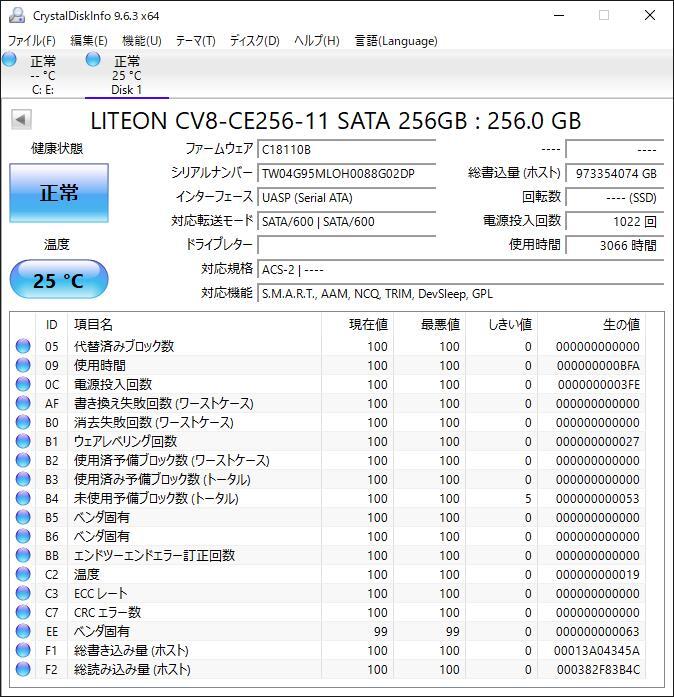Click the CrystalDiskInfo app icon in title bar
The height and width of the screenshot is (697, 674).
17,16
